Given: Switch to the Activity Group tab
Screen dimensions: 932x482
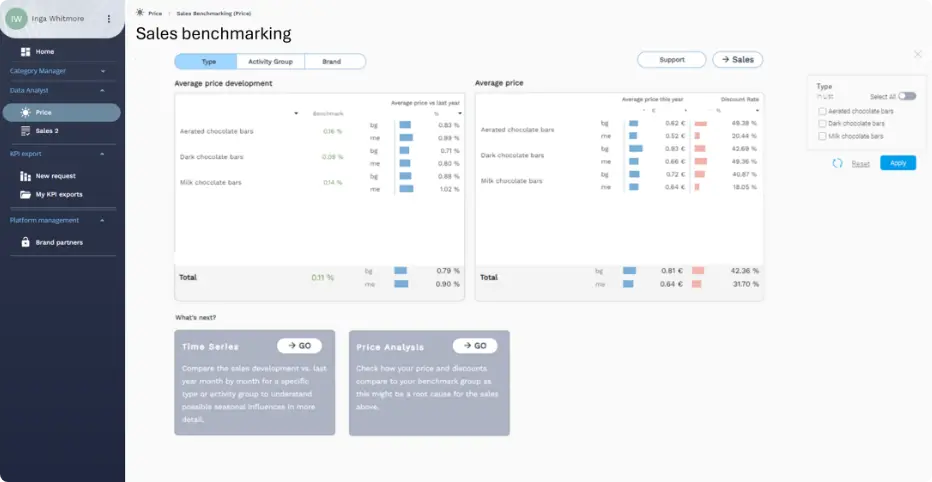Looking at the screenshot, I should click(270, 61).
